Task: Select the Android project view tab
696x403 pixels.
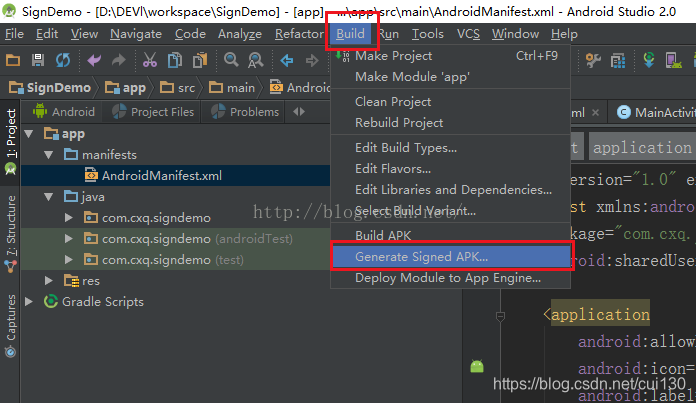Action: tap(64, 112)
